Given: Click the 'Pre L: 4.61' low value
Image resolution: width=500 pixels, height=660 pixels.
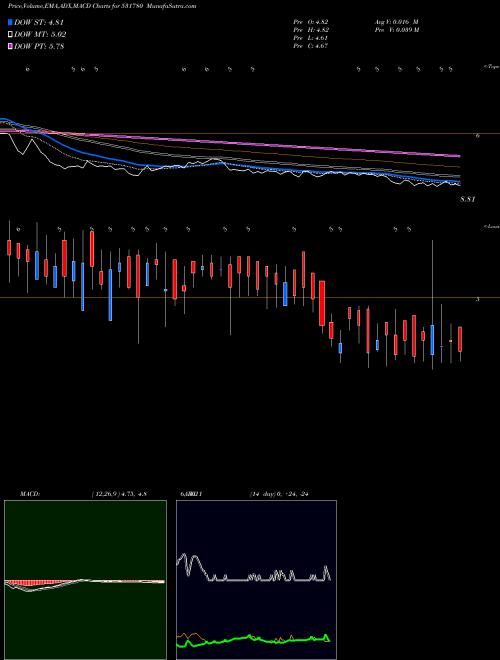Looking at the screenshot, I should (x=311, y=38).
